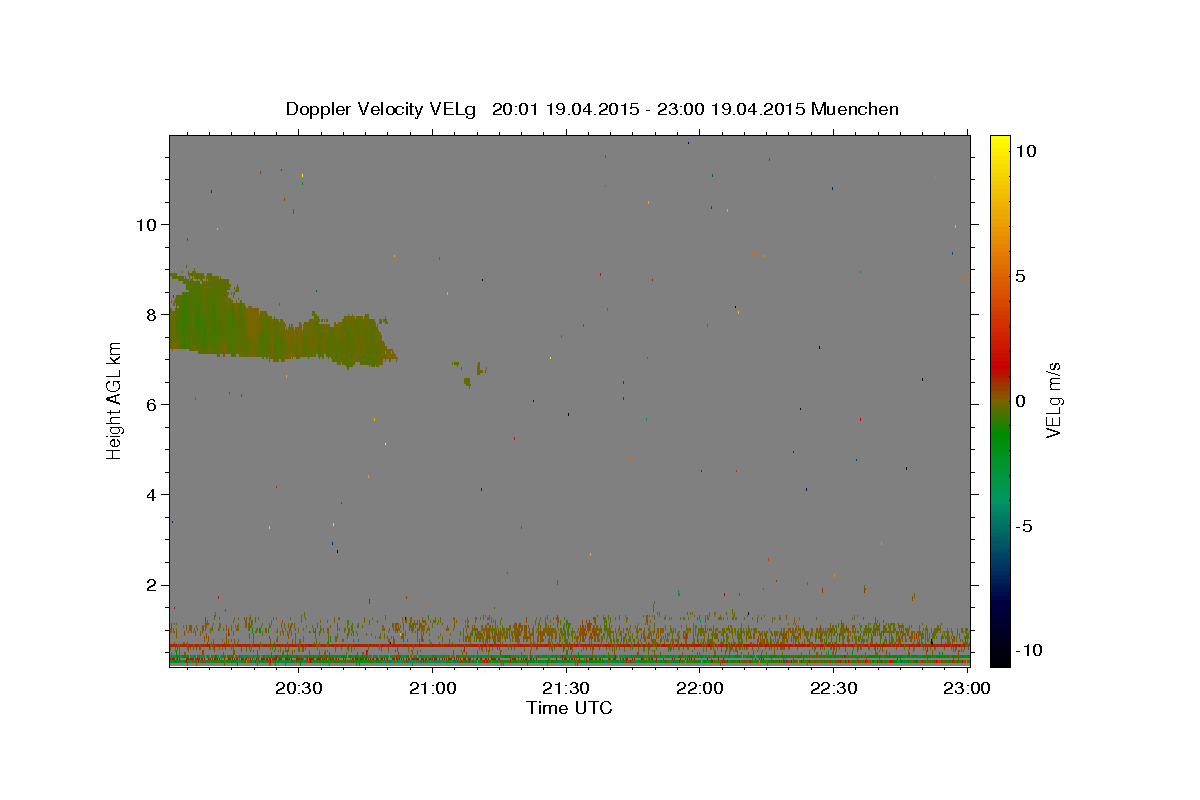
Task: Click the height tick label 2
Action: click(150, 585)
